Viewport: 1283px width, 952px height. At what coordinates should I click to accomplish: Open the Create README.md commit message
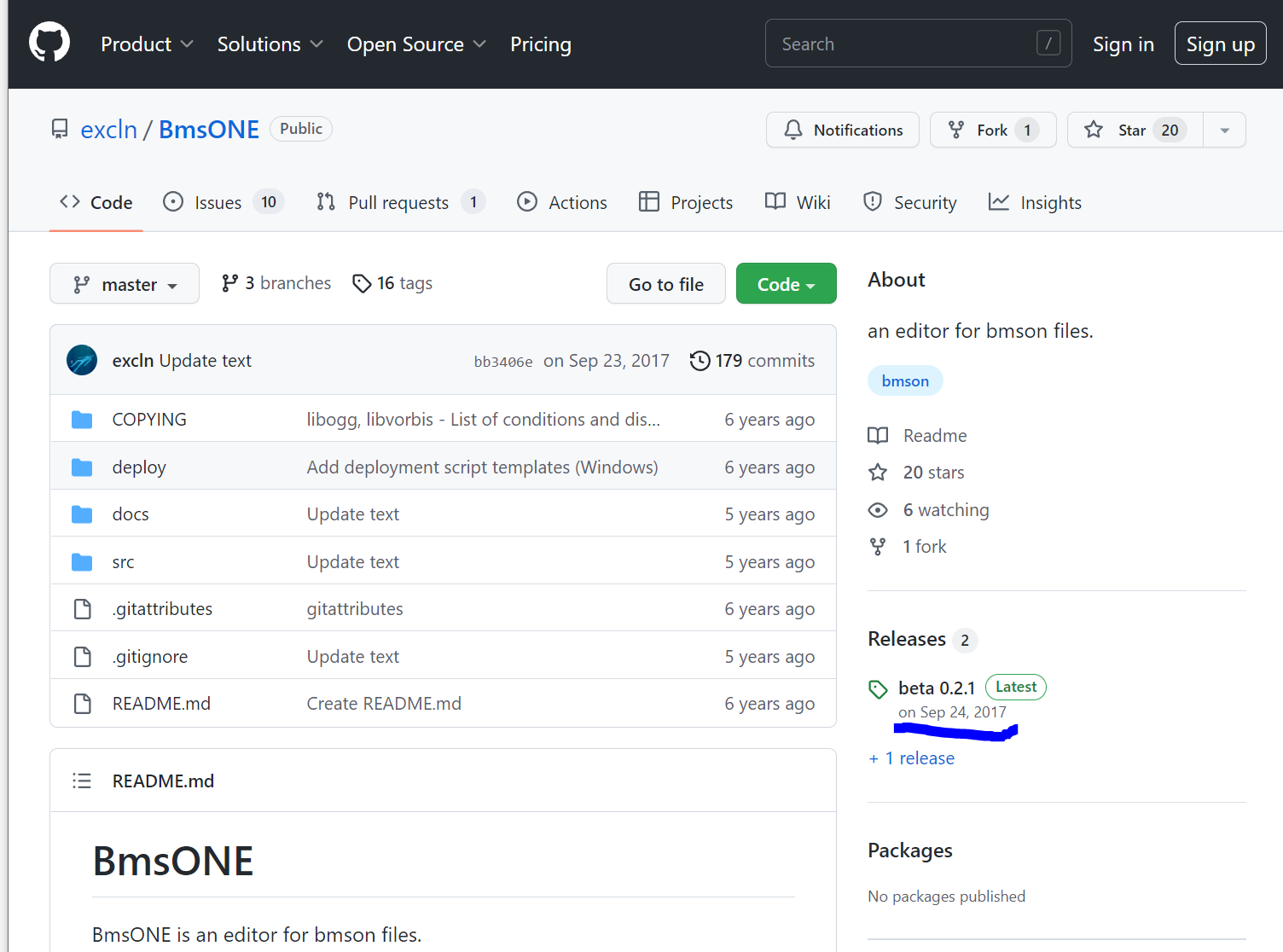pos(384,704)
